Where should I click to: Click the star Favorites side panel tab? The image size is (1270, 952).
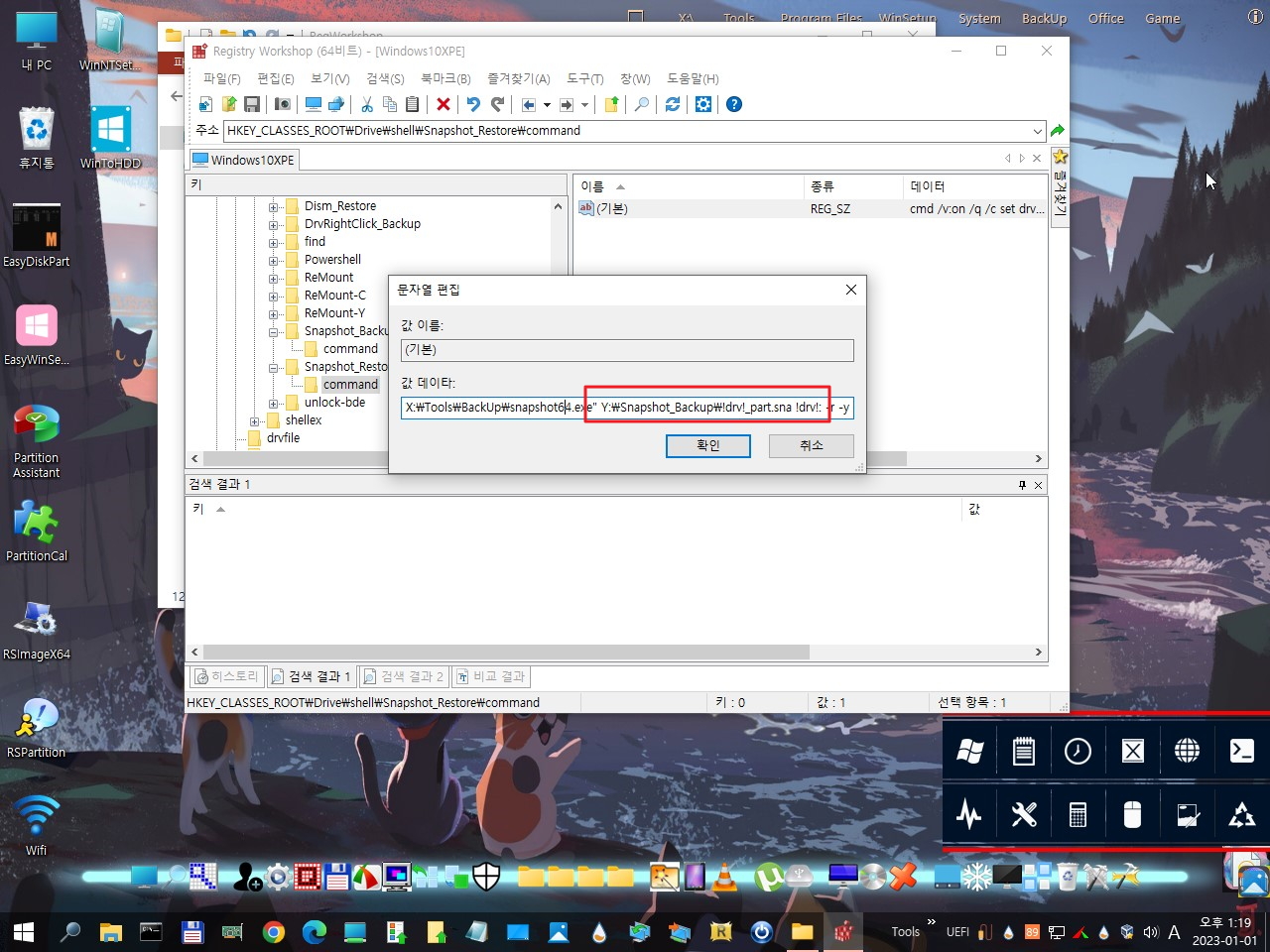[1060, 186]
